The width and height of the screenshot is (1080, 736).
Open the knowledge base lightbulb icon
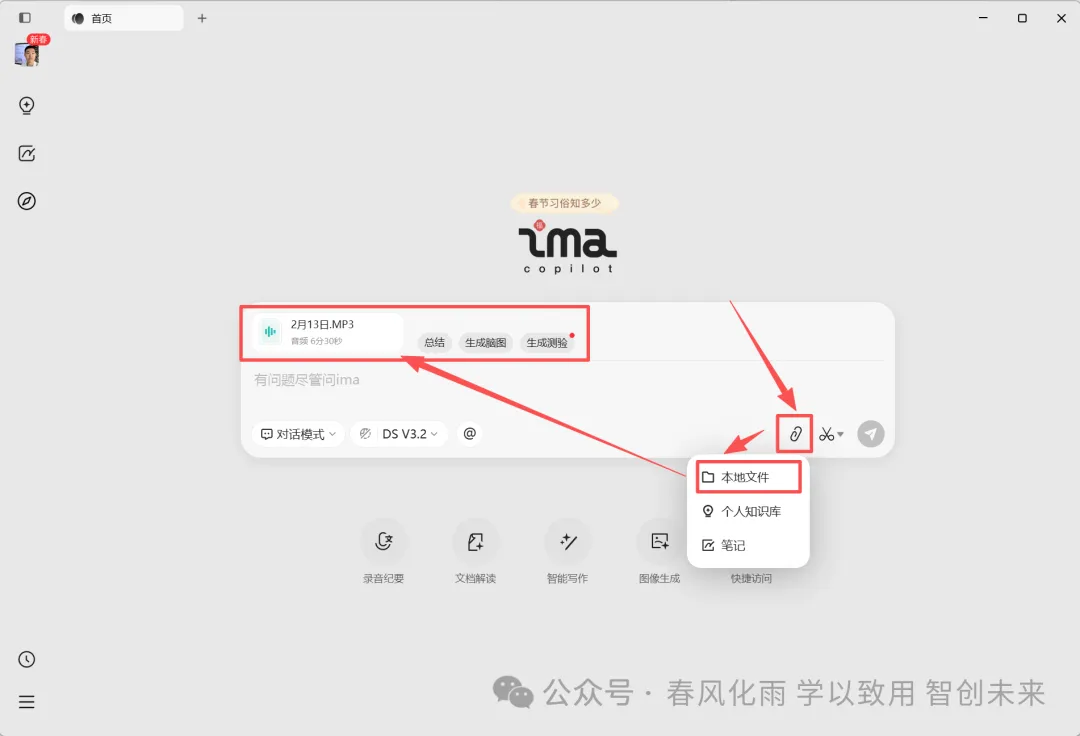click(27, 105)
